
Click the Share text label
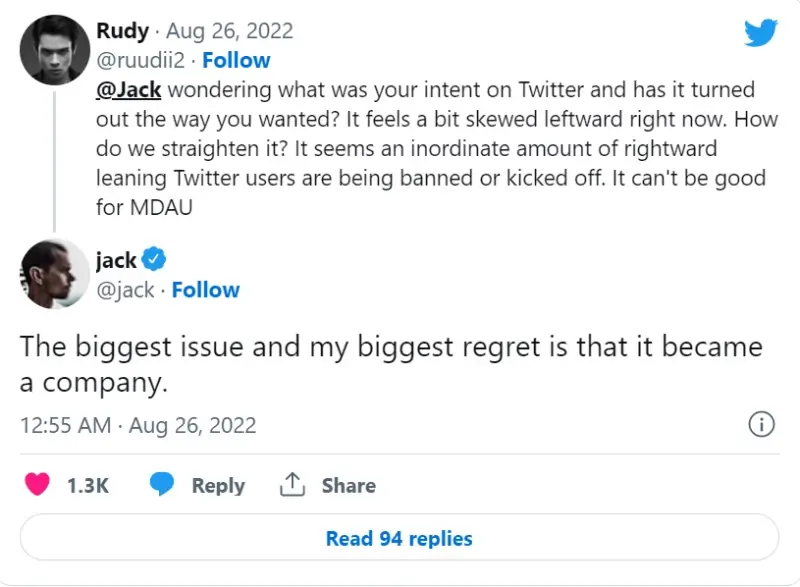348,485
